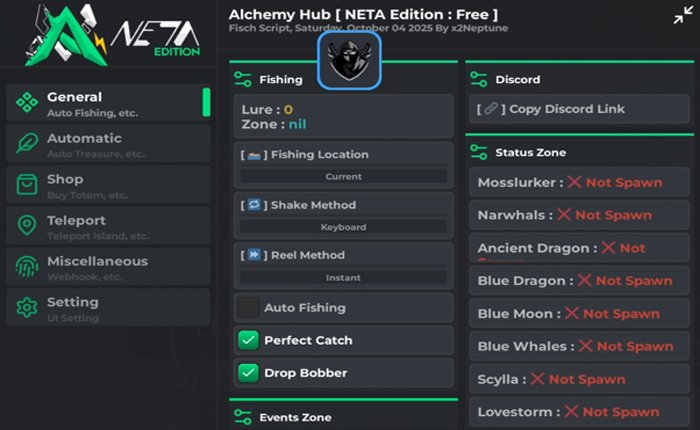
Task: Click the Status Zone sliders icon
Action: [478, 152]
